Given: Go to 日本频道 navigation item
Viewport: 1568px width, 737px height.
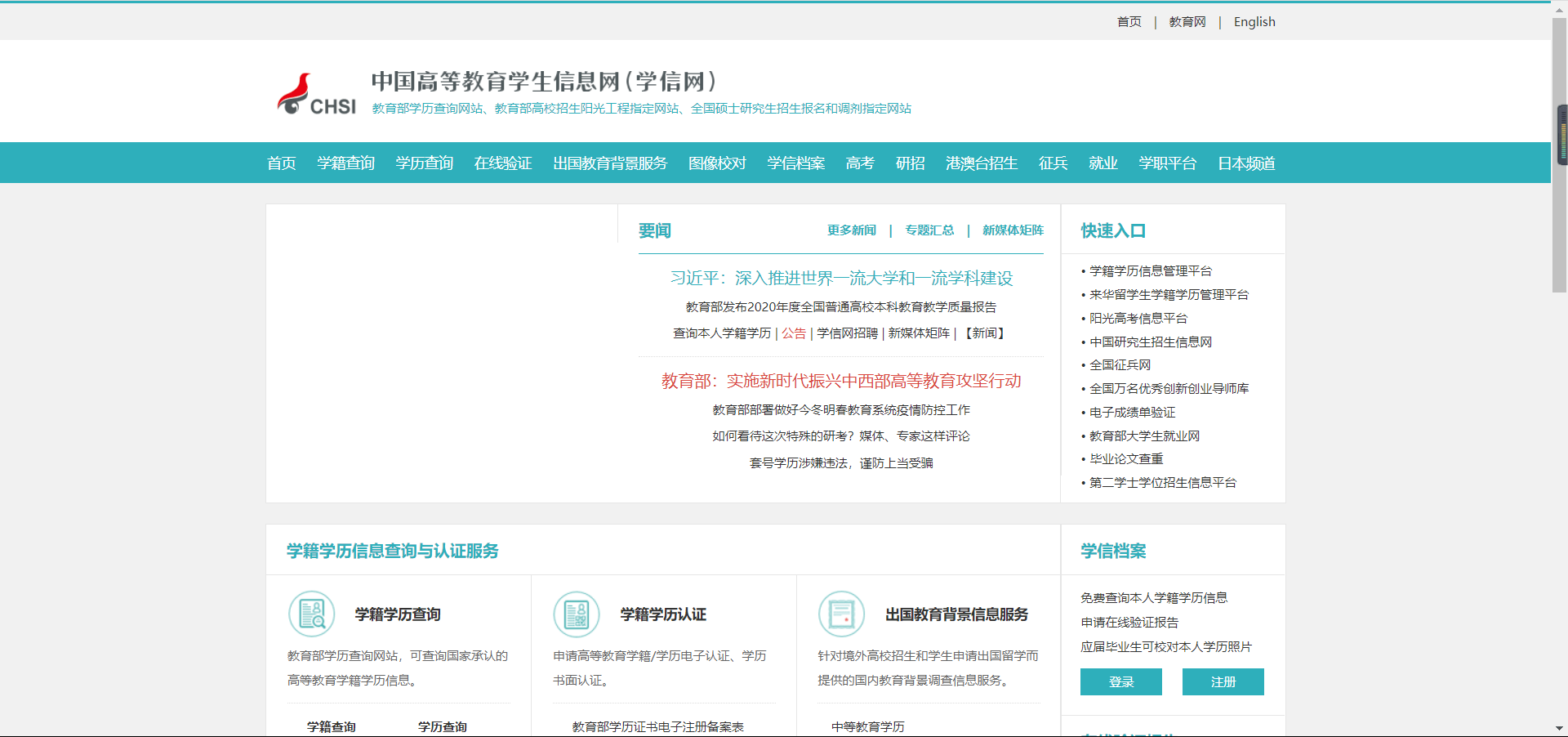Looking at the screenshot, I should coord(1246,163).
